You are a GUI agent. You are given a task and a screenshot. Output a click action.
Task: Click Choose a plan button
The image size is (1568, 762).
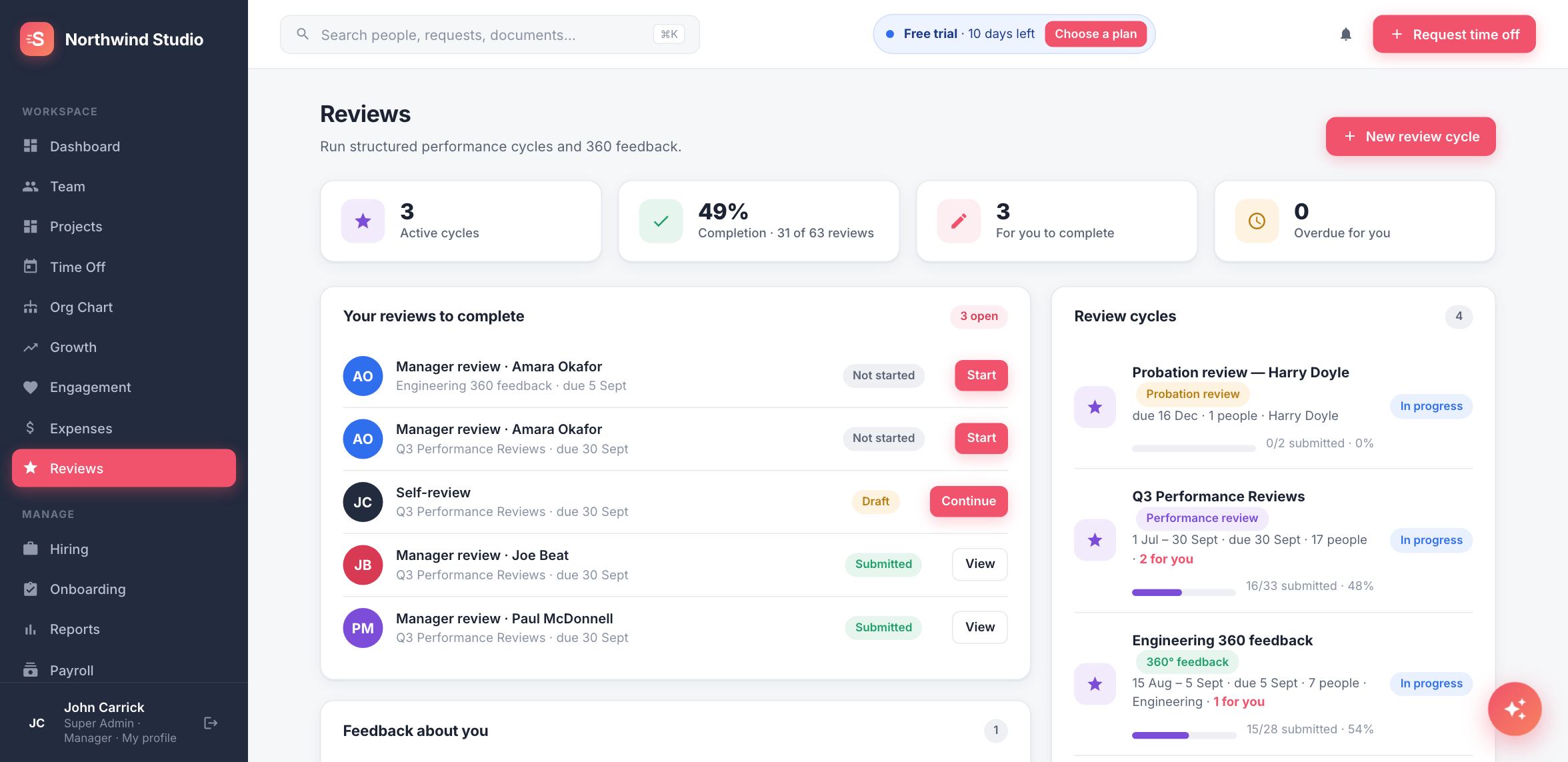(1095, 34)
